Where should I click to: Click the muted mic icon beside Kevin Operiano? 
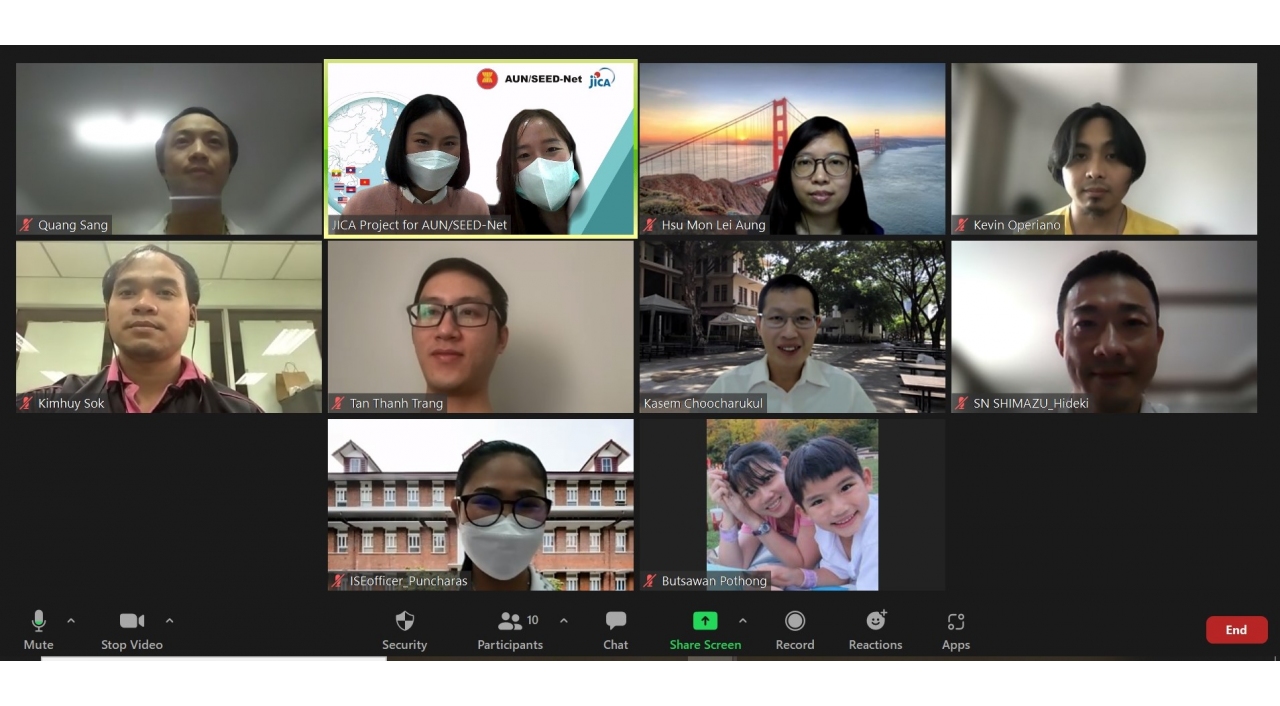[962, 225]
